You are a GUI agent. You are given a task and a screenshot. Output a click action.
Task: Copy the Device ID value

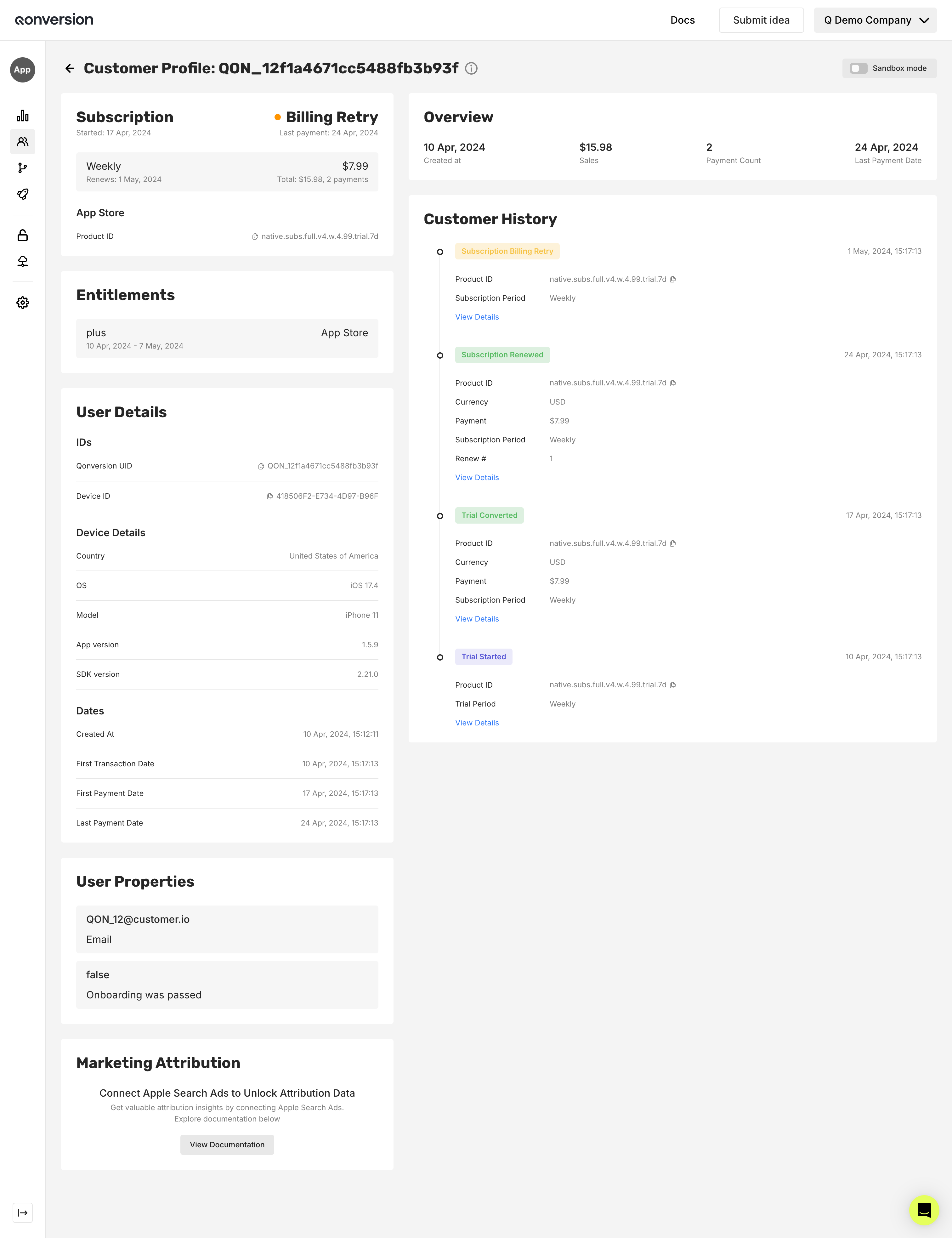[x=270, y=496]
